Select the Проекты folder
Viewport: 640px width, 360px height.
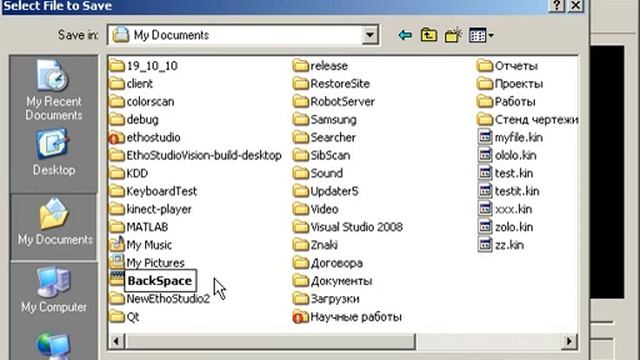coord(510,84)
